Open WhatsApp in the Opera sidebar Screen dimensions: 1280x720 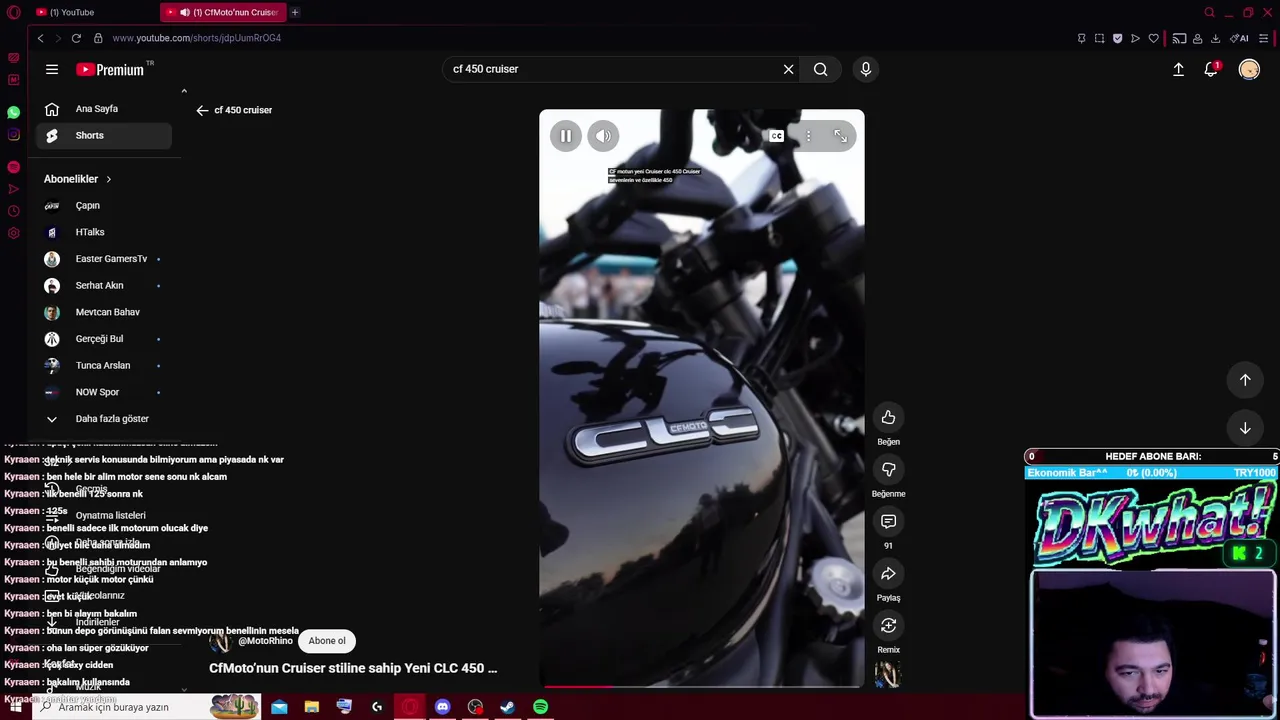coord(13,113)
